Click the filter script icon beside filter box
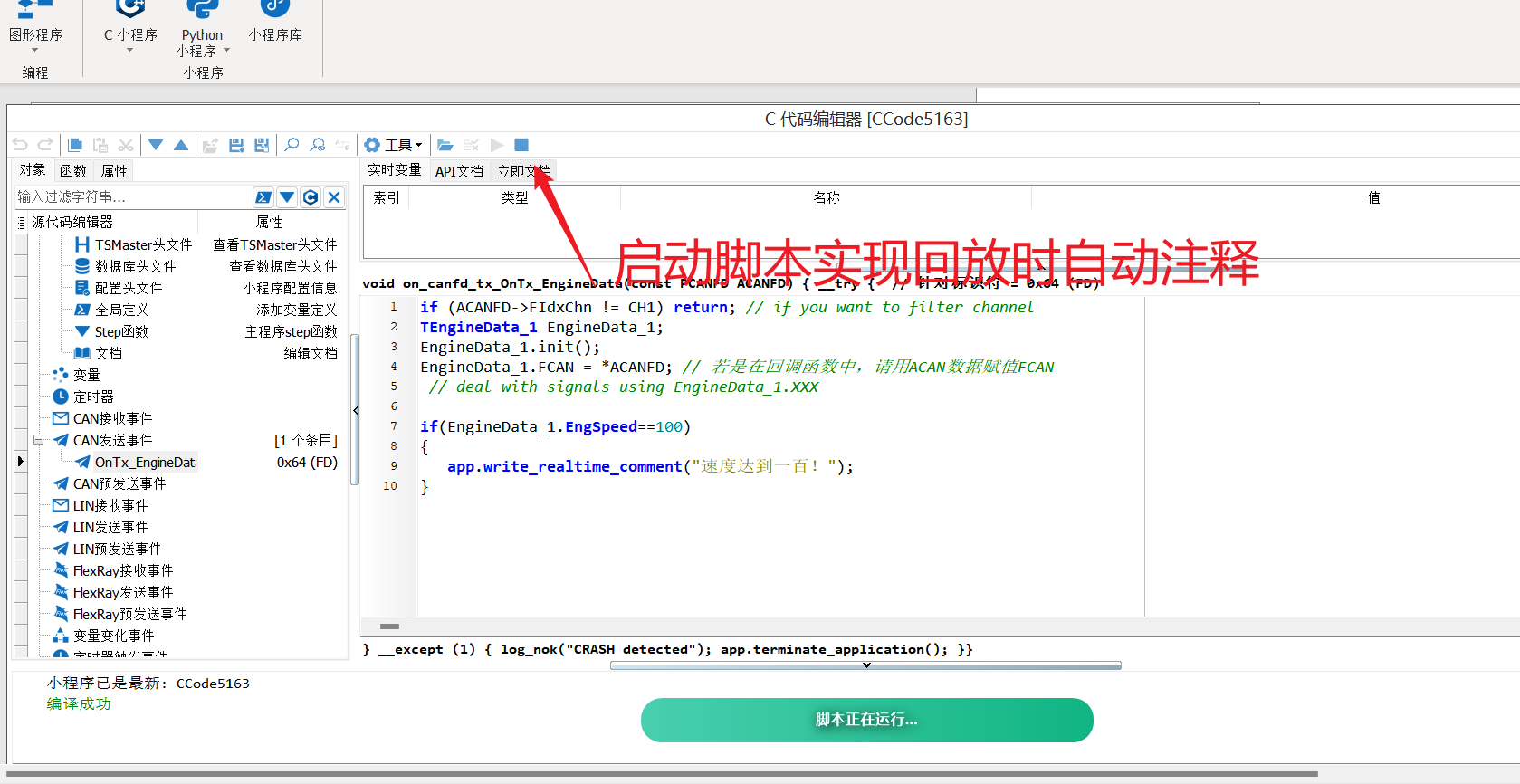1520x784 pixels. [x=263, y=197]
